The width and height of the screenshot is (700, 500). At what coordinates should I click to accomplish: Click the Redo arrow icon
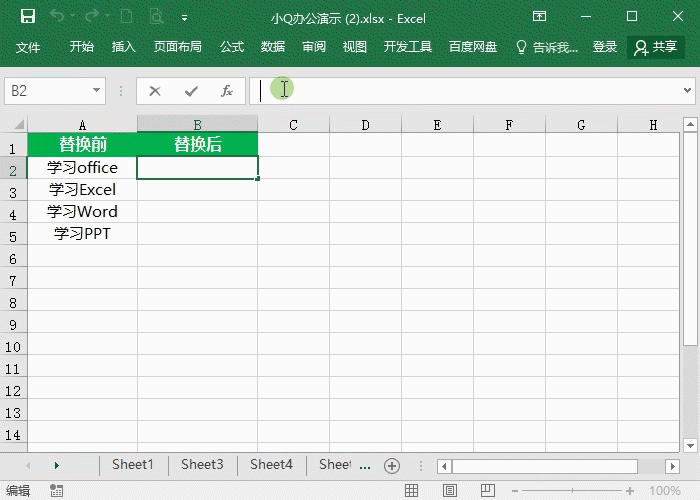coord(92,16)
